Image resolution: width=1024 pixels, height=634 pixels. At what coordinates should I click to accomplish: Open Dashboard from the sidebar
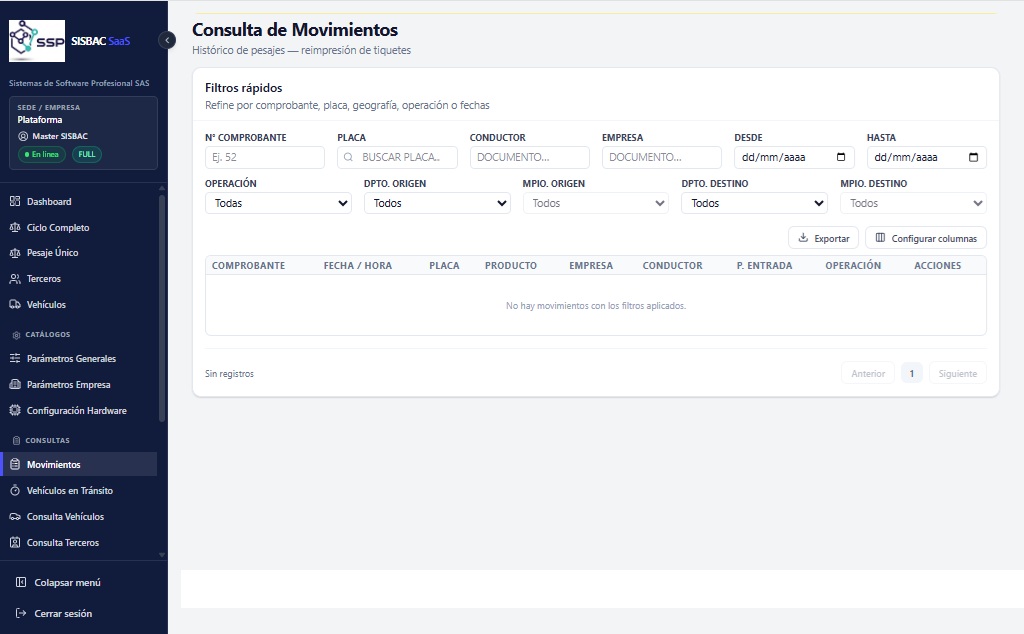pyautogui.click(x=78, y=201)
